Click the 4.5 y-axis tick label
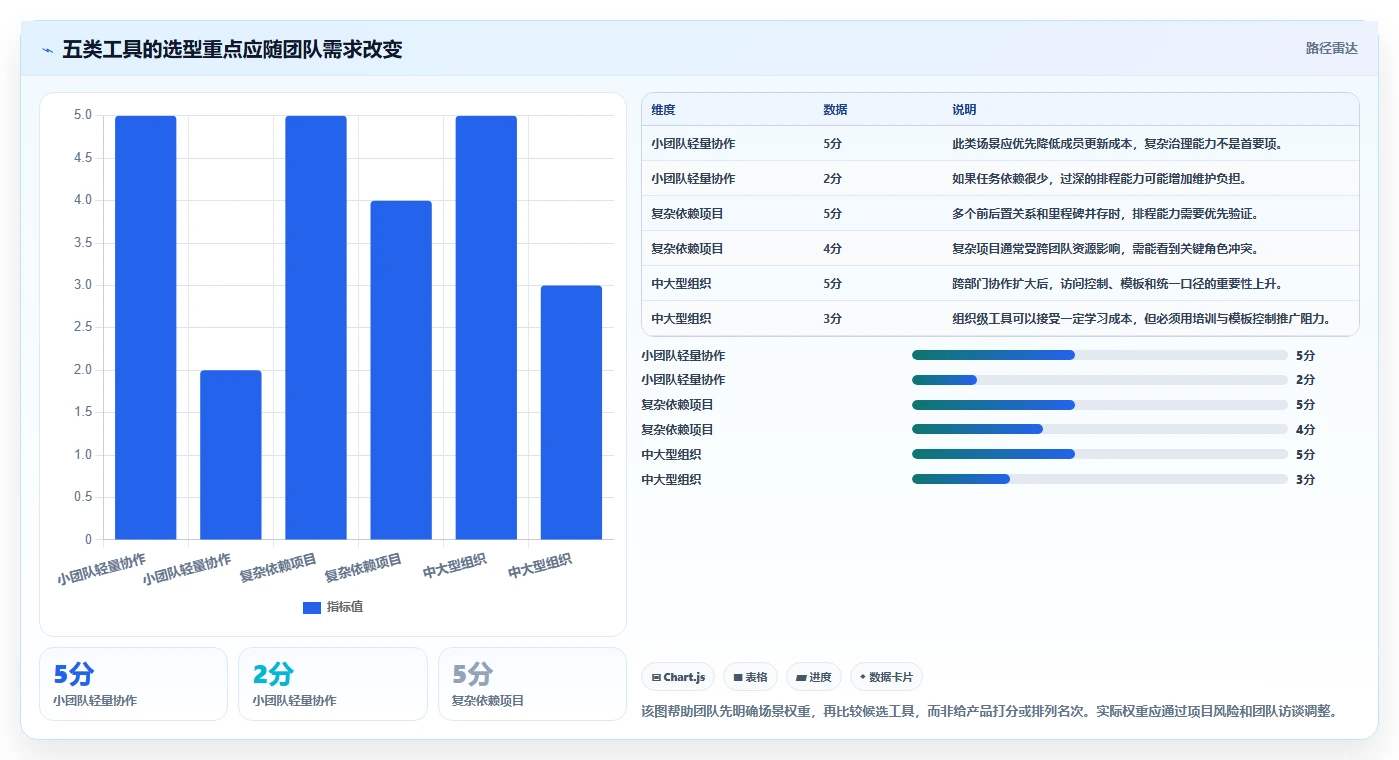 (x=83, y=158)
